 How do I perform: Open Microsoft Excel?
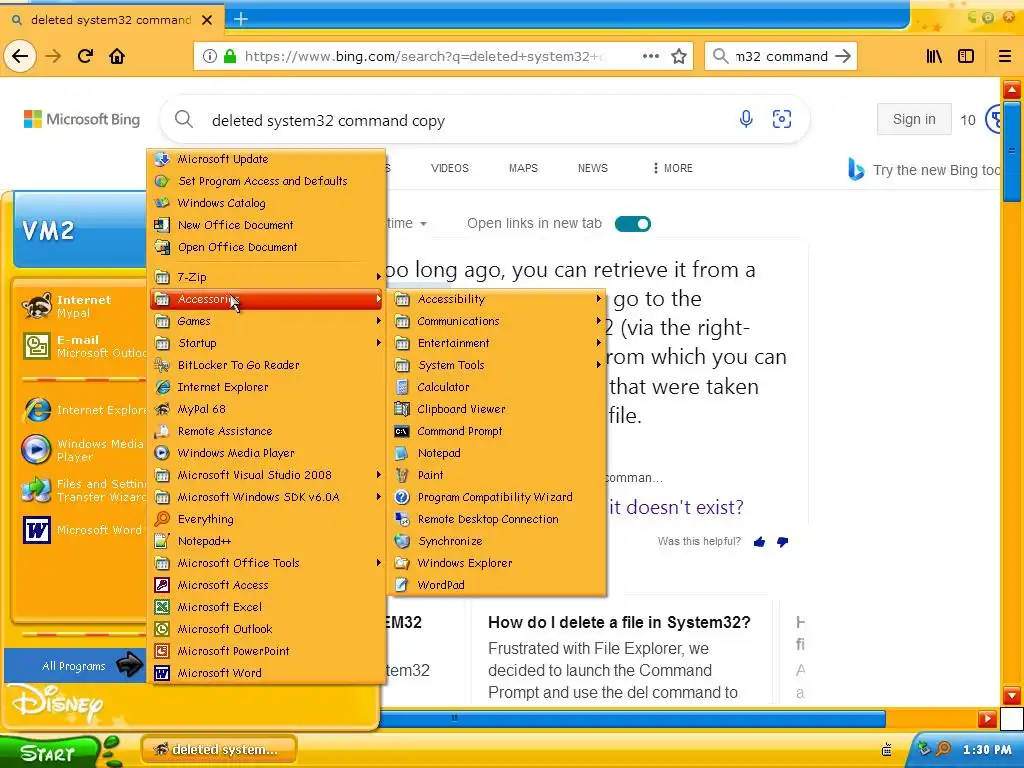pos(219,607)
